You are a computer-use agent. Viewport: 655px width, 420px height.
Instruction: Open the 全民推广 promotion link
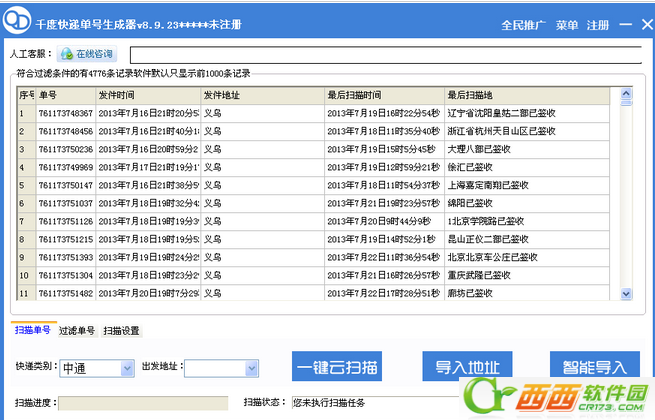[523, 25]
